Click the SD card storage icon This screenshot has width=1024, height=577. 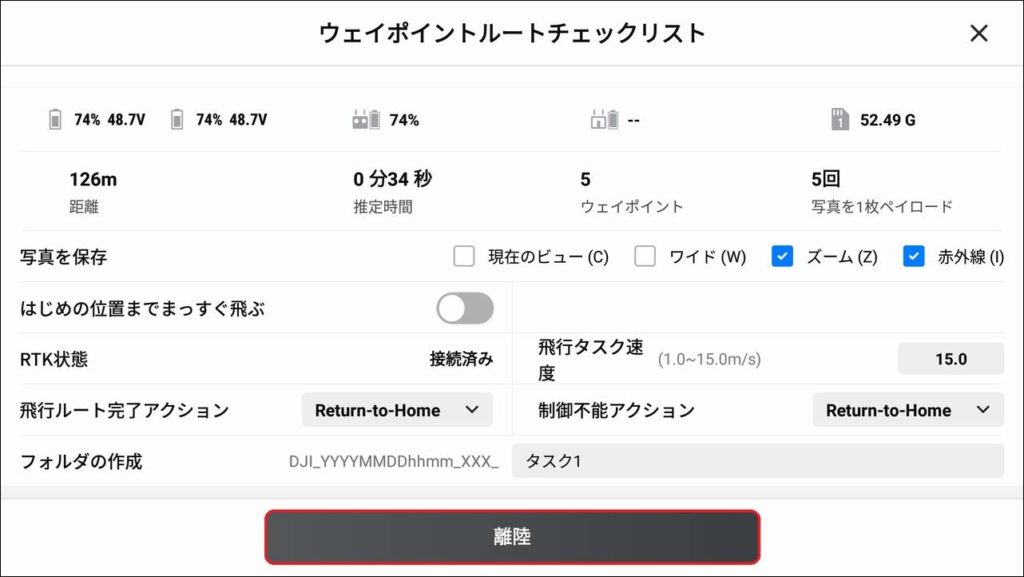[x=841, y=120]
